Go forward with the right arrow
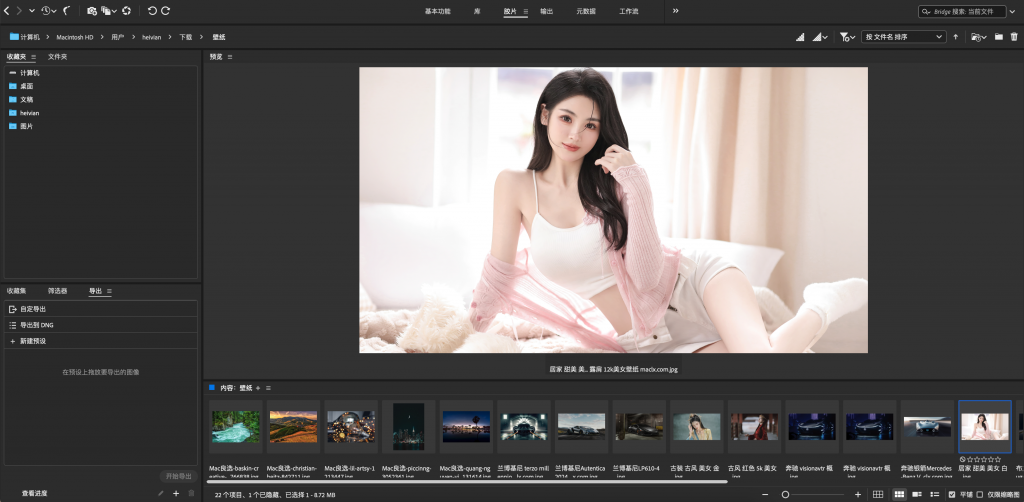The height and width of the screenshot is (502, 1024). 19,11
